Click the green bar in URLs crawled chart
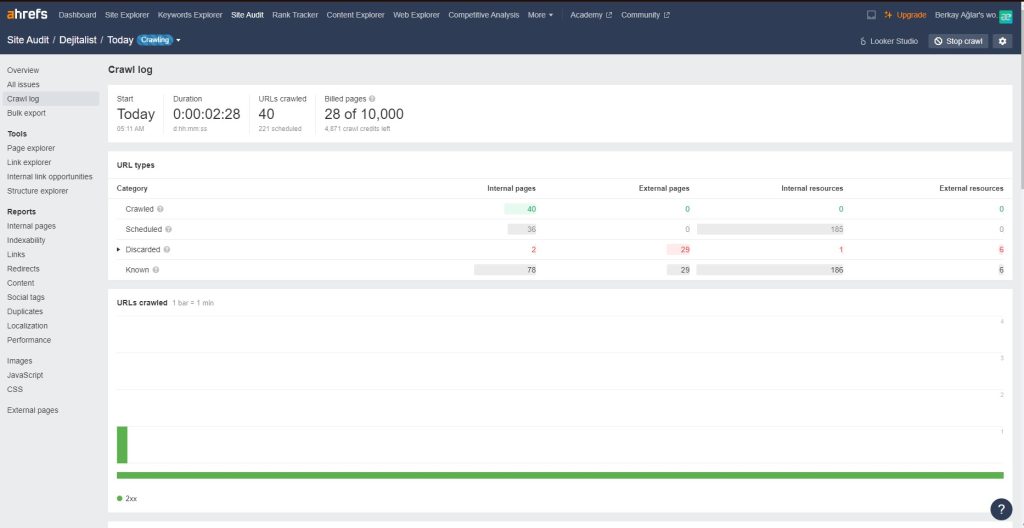Viewport: 1024px width, 528px height. [x=122, y=445]
